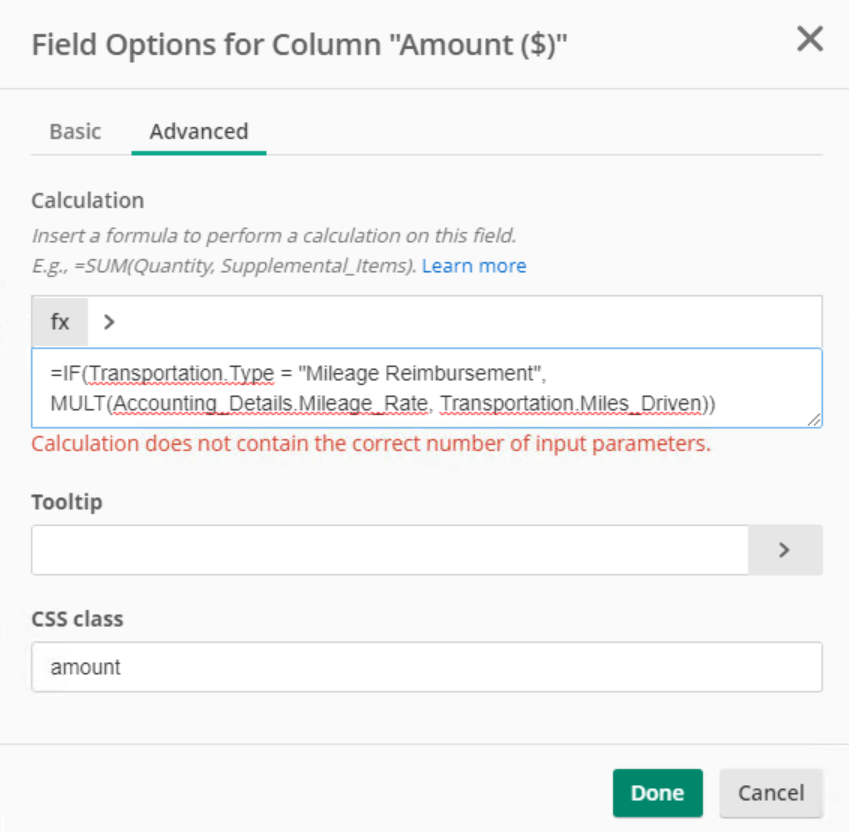Click the dialog title "Field Options for Column"
The height and width of the screenshot is (832, 849).
tap(207, 44)
